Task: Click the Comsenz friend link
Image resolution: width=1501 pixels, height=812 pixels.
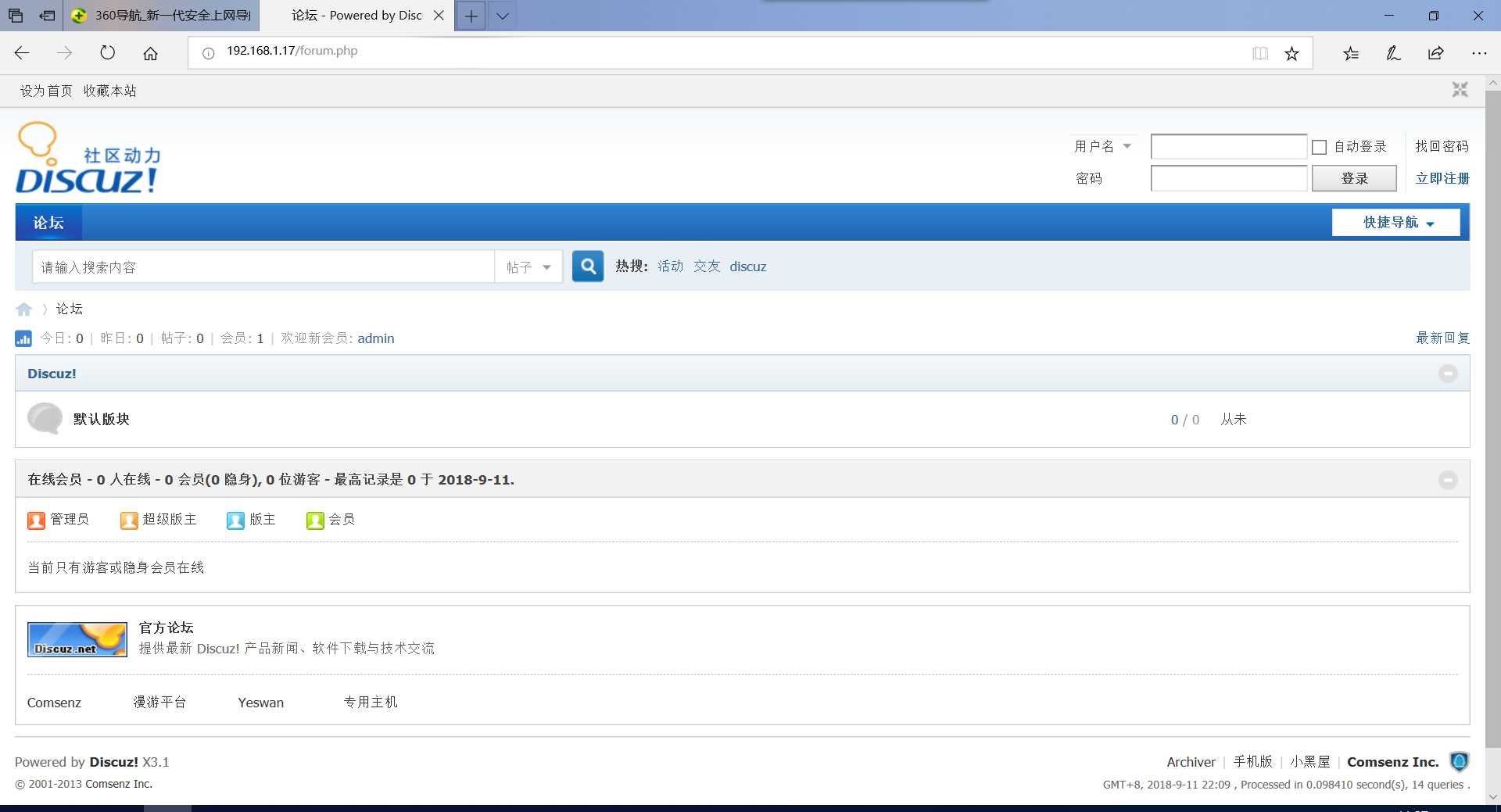Action: pos(54,703)
